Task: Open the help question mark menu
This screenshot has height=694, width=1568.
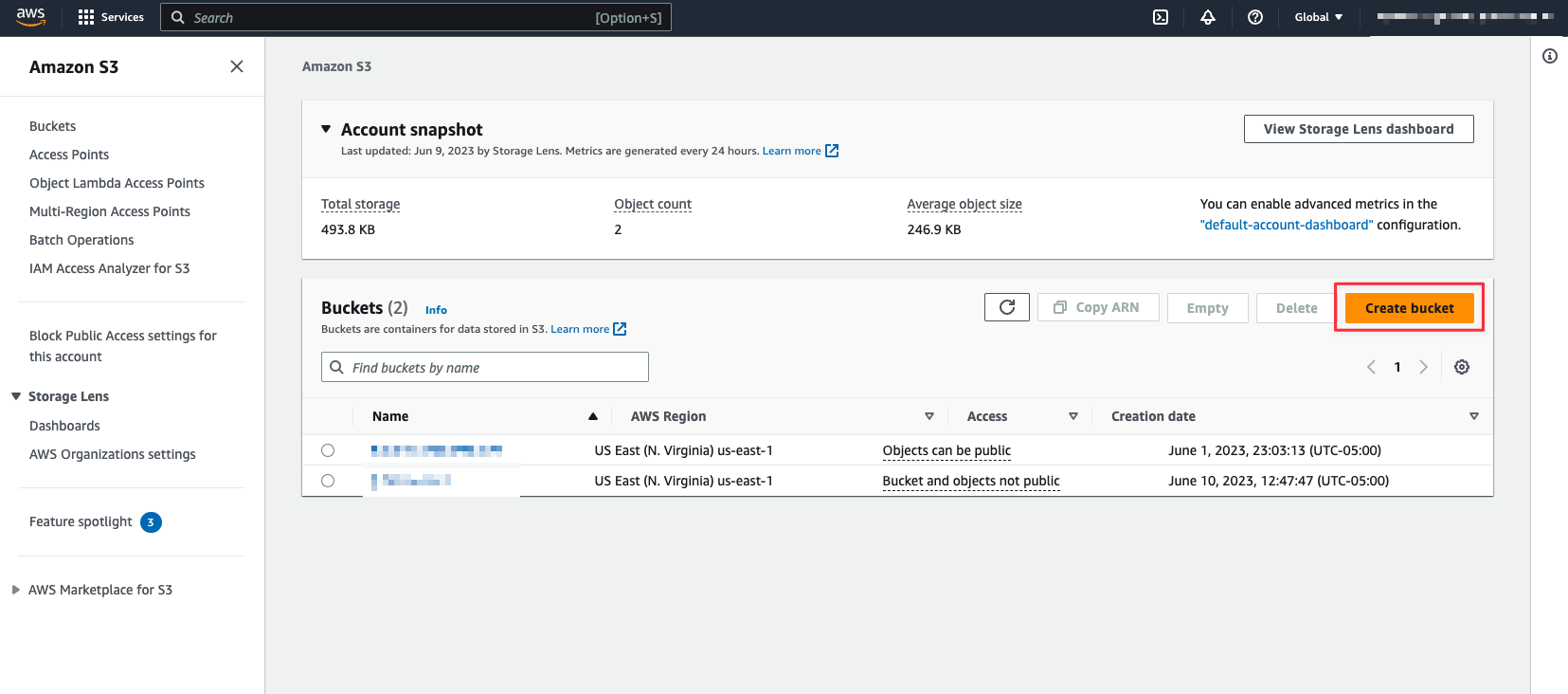Action: [1255, 17]
